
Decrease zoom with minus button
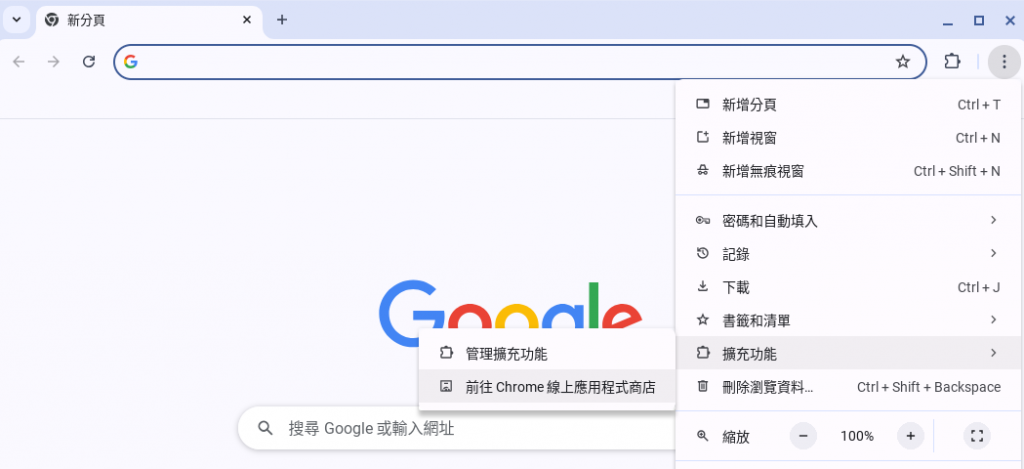point(803,436)
